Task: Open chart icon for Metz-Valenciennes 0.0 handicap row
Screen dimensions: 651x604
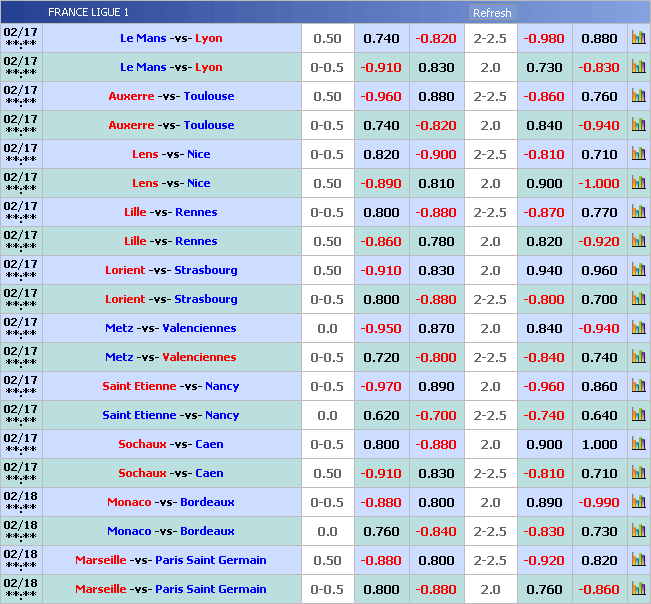Action: 638,329
